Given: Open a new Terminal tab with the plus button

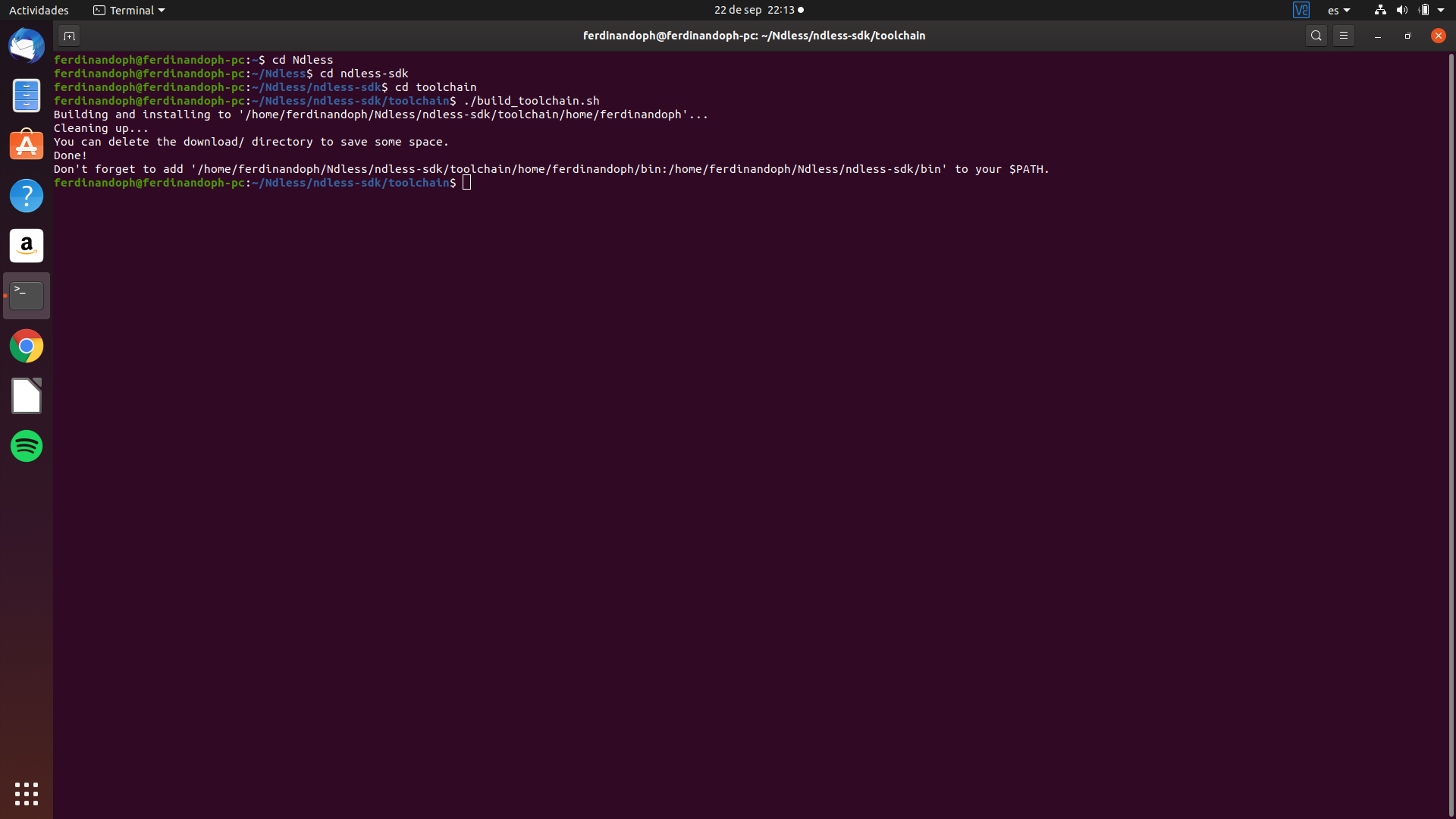Looking at the screenshot, I should [69, 36].
